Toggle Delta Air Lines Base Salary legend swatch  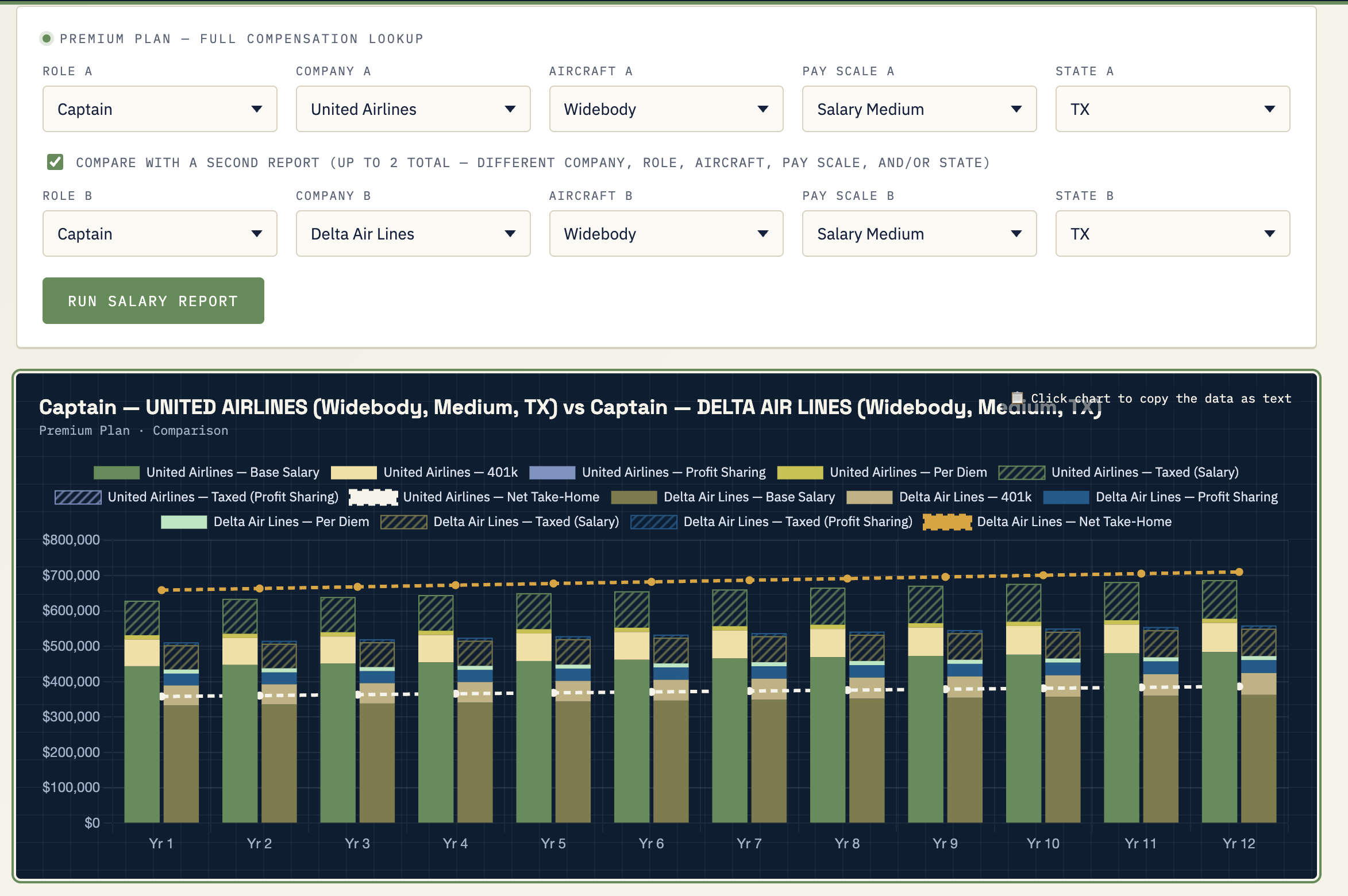(634, 497)
